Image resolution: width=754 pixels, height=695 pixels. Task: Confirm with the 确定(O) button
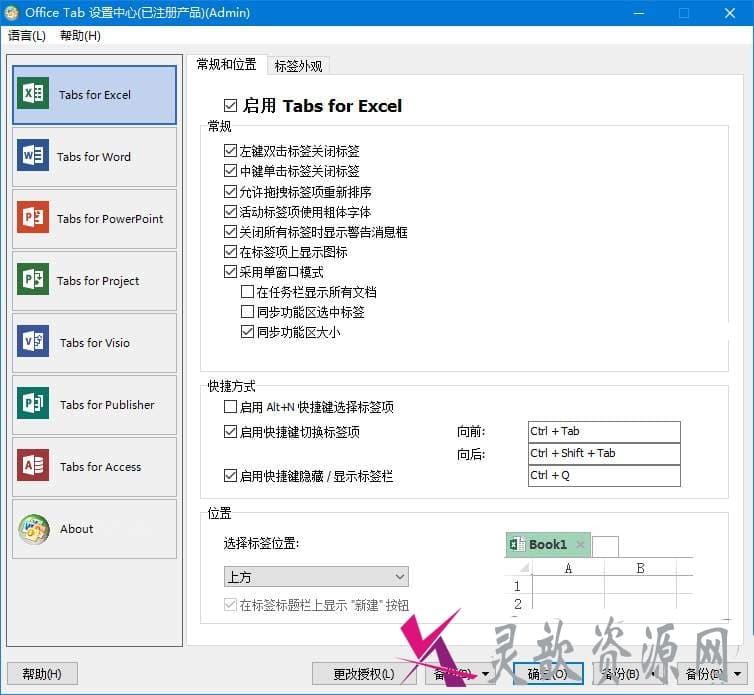coord(548,674)
